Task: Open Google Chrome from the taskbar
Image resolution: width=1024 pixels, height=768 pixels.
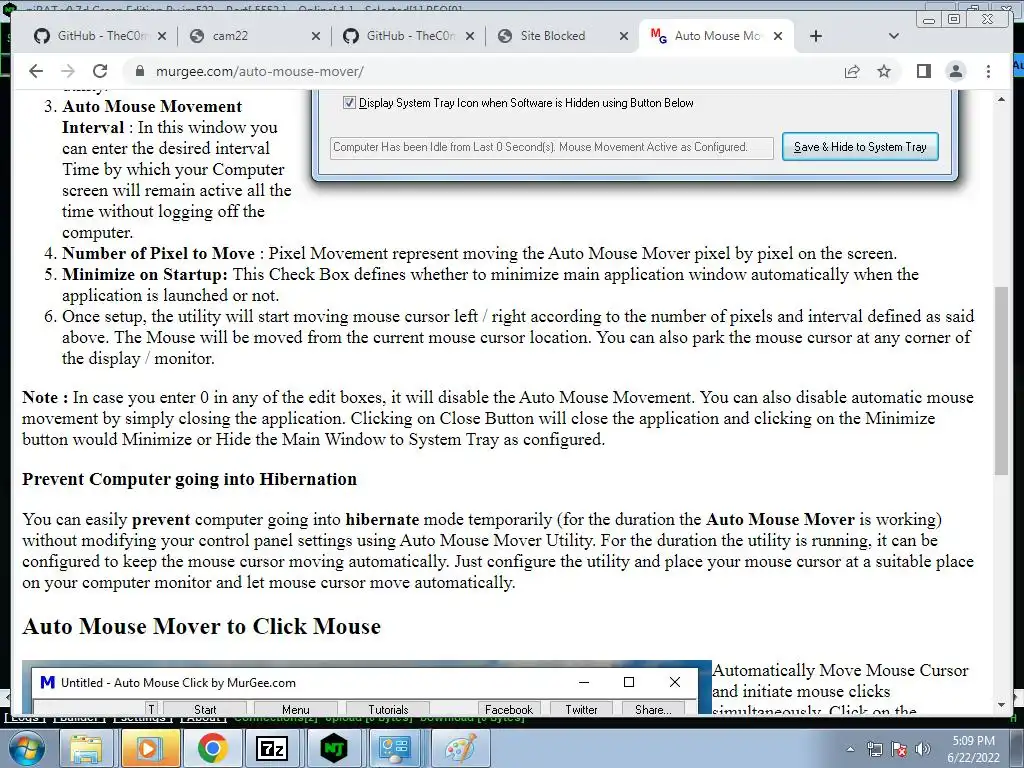Action: pos(211,748)
